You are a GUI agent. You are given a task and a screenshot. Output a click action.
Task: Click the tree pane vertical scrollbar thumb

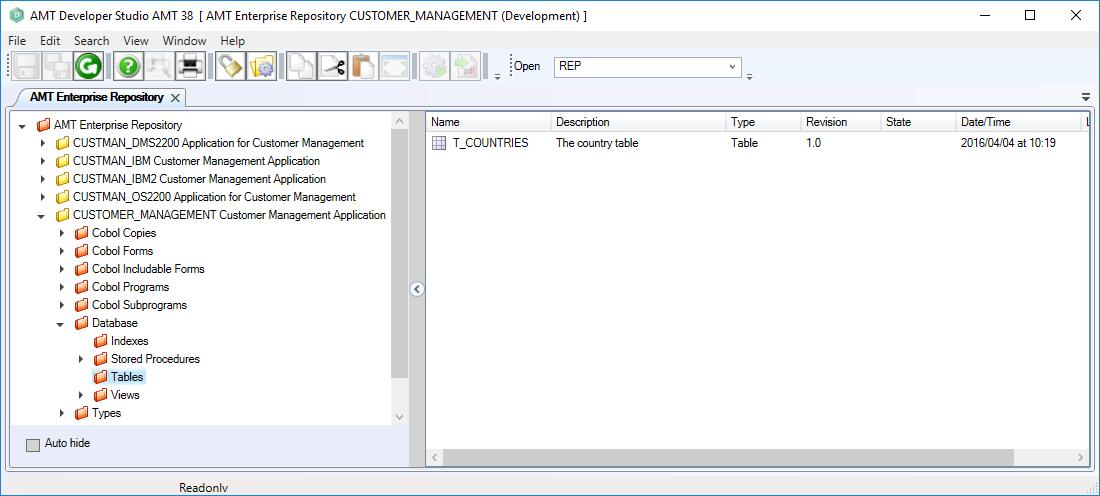click(x=399, y=254)
